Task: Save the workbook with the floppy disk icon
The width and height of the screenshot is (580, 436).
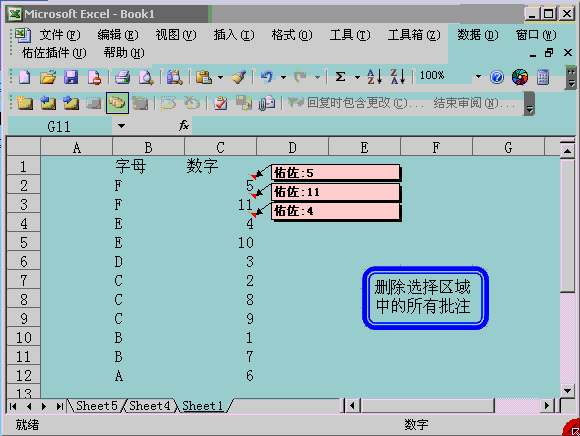Action: pos(71,77)
